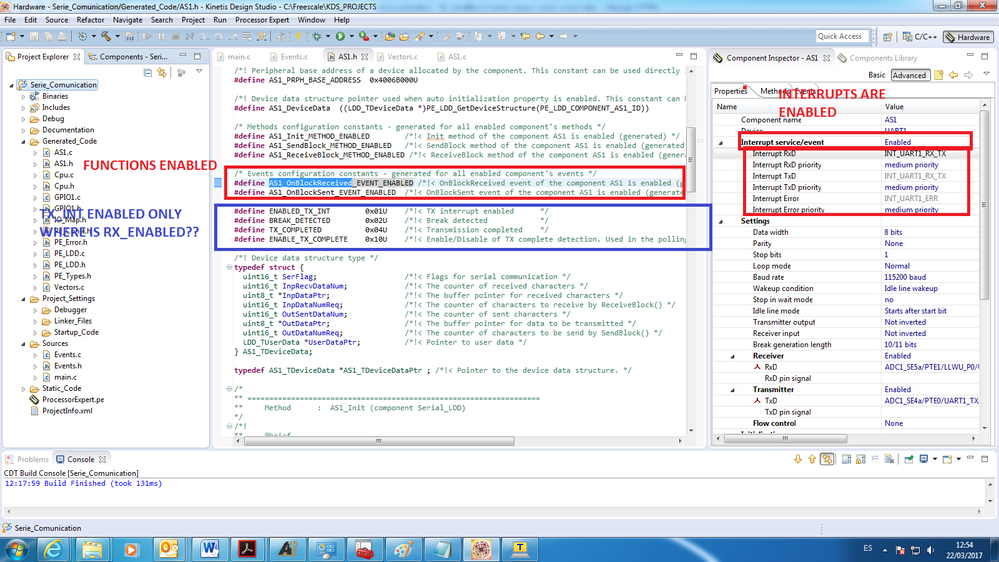Open Paint from the taskbar
The image size is (999, 562).
click(x=403, y=549)
